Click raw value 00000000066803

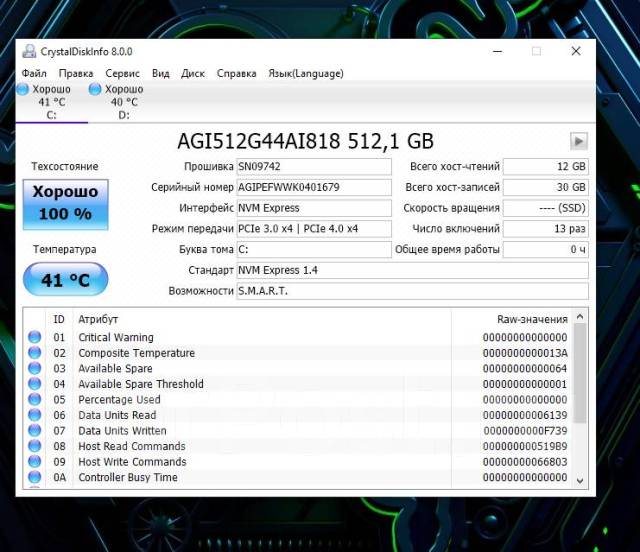coord(525,461)
